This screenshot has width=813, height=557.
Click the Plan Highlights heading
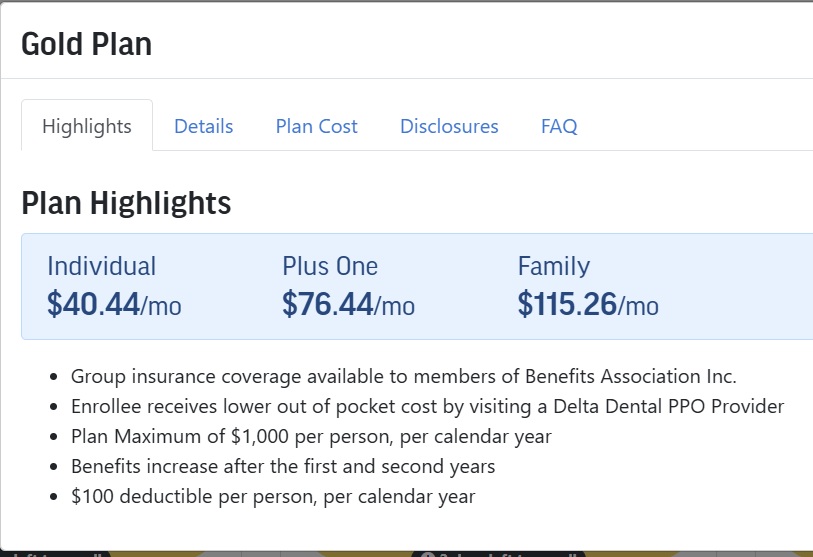click(126, 203)
